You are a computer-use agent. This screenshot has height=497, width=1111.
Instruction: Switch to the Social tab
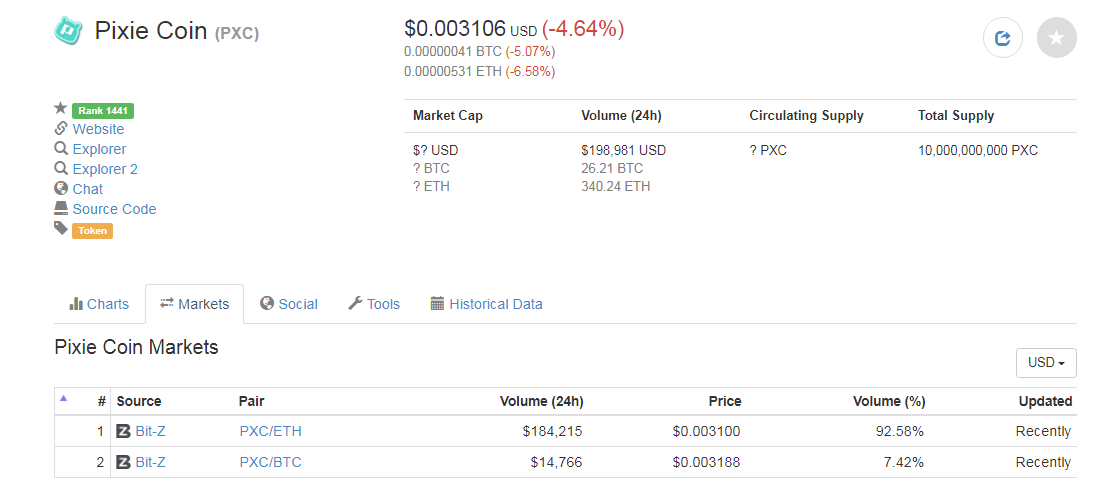[289, 304]
